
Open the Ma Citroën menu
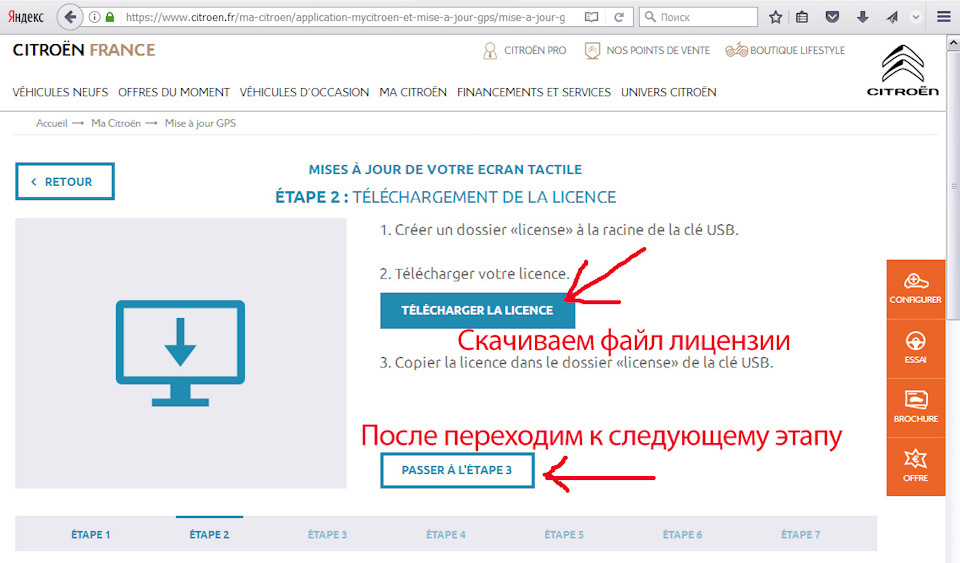pos(413,92)
